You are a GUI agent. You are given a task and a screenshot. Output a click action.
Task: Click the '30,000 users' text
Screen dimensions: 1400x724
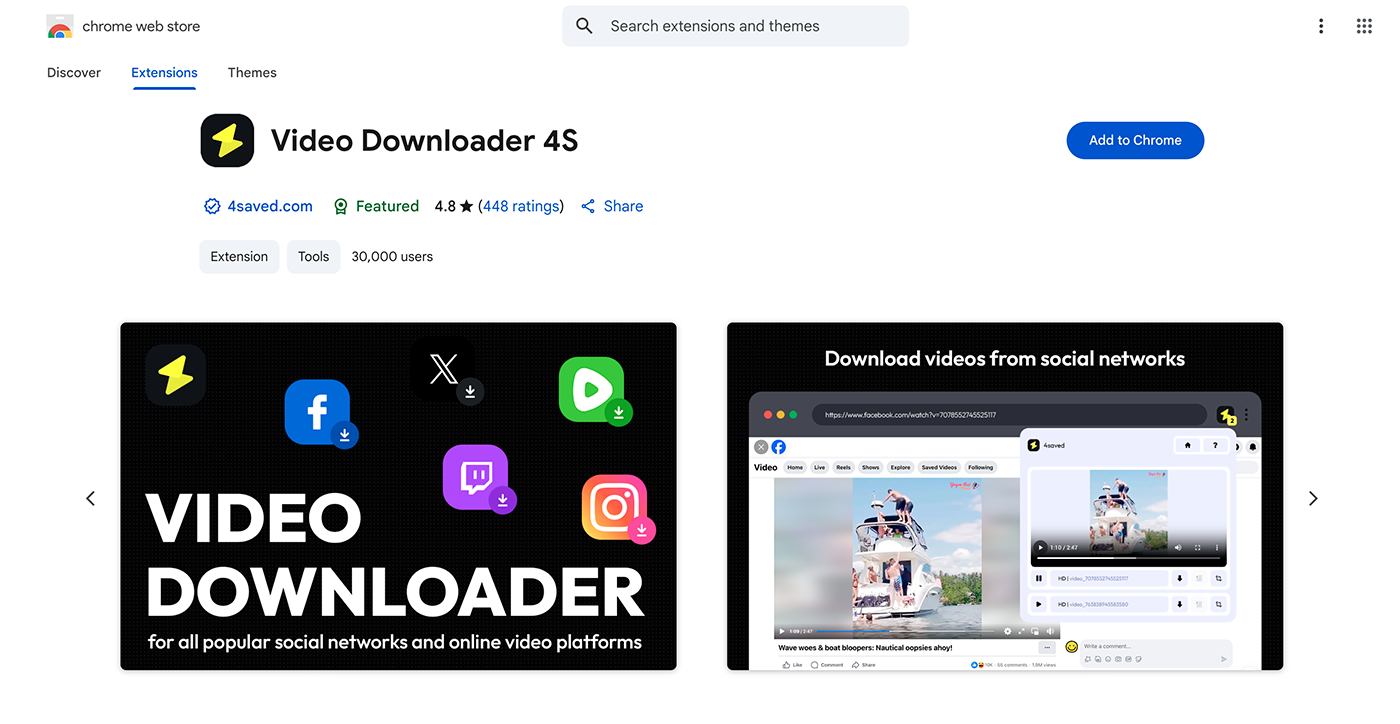coord(392,256)
